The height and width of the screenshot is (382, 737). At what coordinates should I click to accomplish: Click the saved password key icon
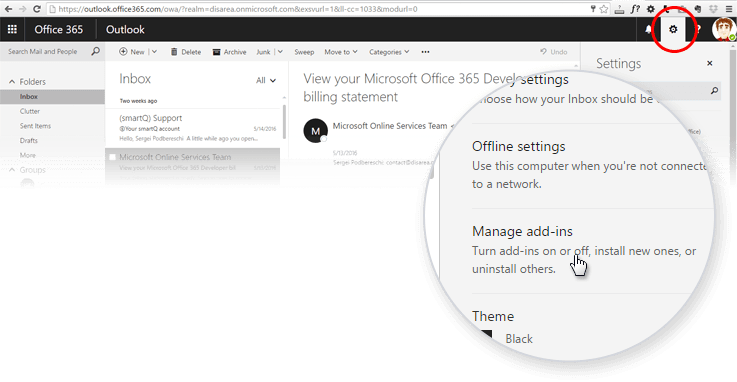click(x=593, y=9)
